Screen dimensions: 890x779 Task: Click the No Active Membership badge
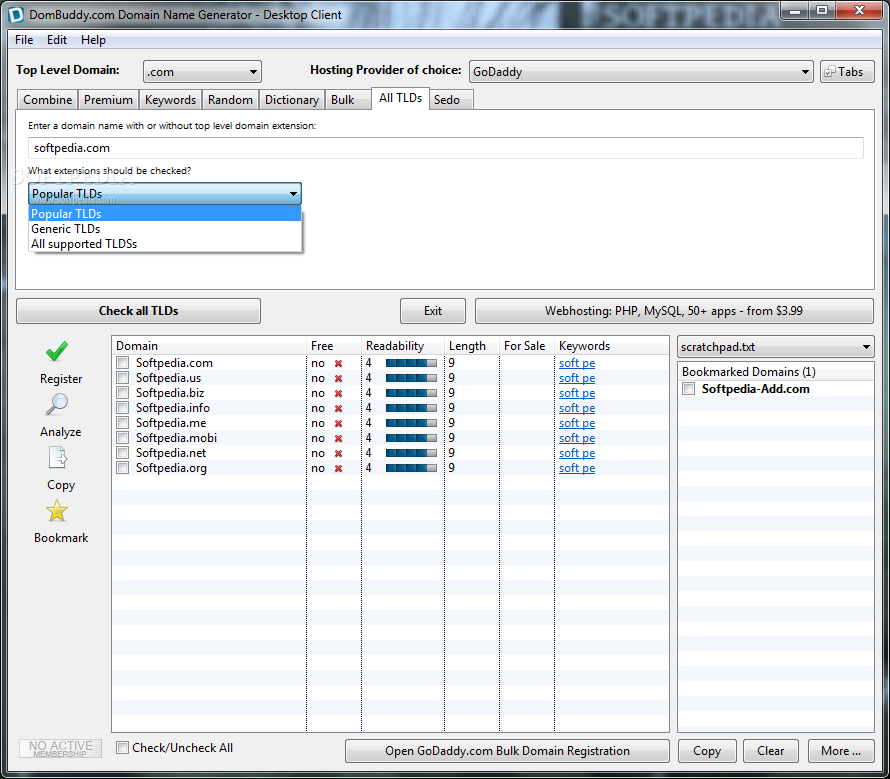coord(61,748)
